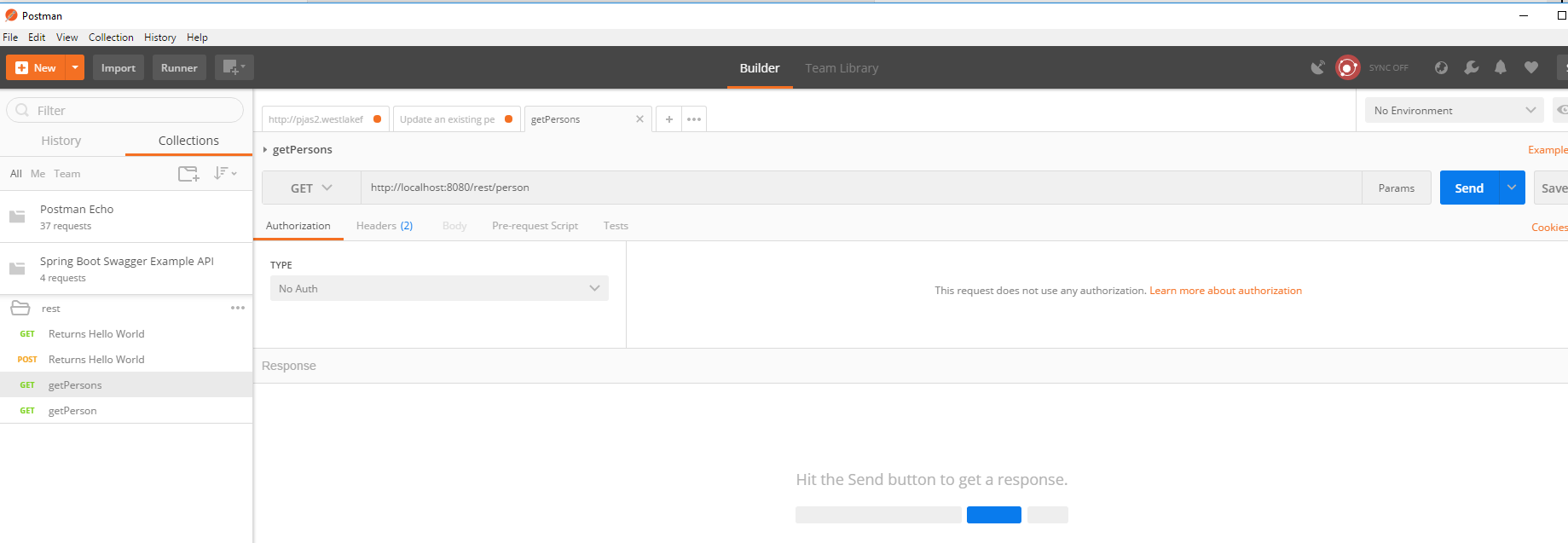Click the Params button
The width and height of the screenshot is (1568, 543).
click(x=1397, y=188)
